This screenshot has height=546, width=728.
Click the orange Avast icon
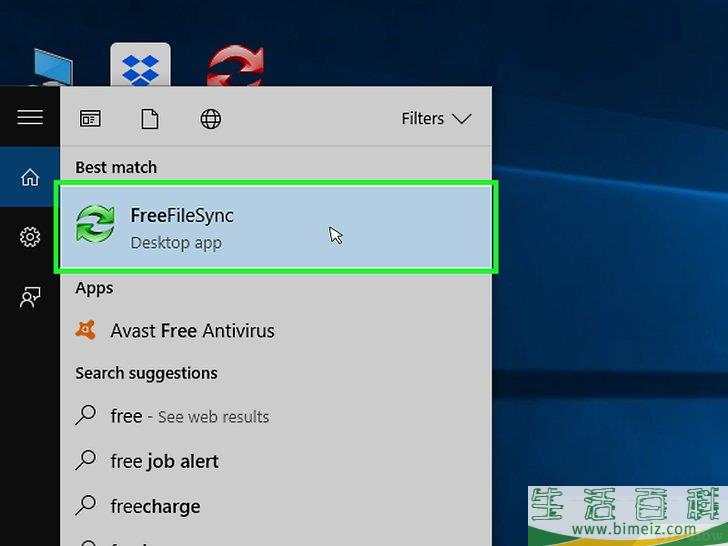pos(85,330)
